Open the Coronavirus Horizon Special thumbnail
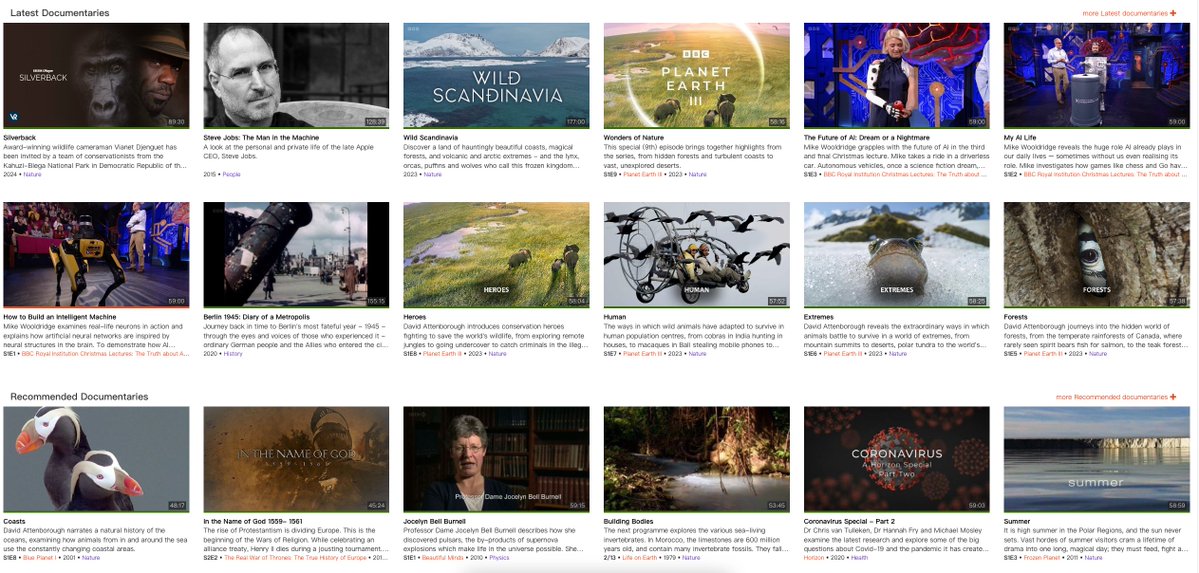Image resolution: width=1199 pixels, height=573 pixels. coord(896,459)
